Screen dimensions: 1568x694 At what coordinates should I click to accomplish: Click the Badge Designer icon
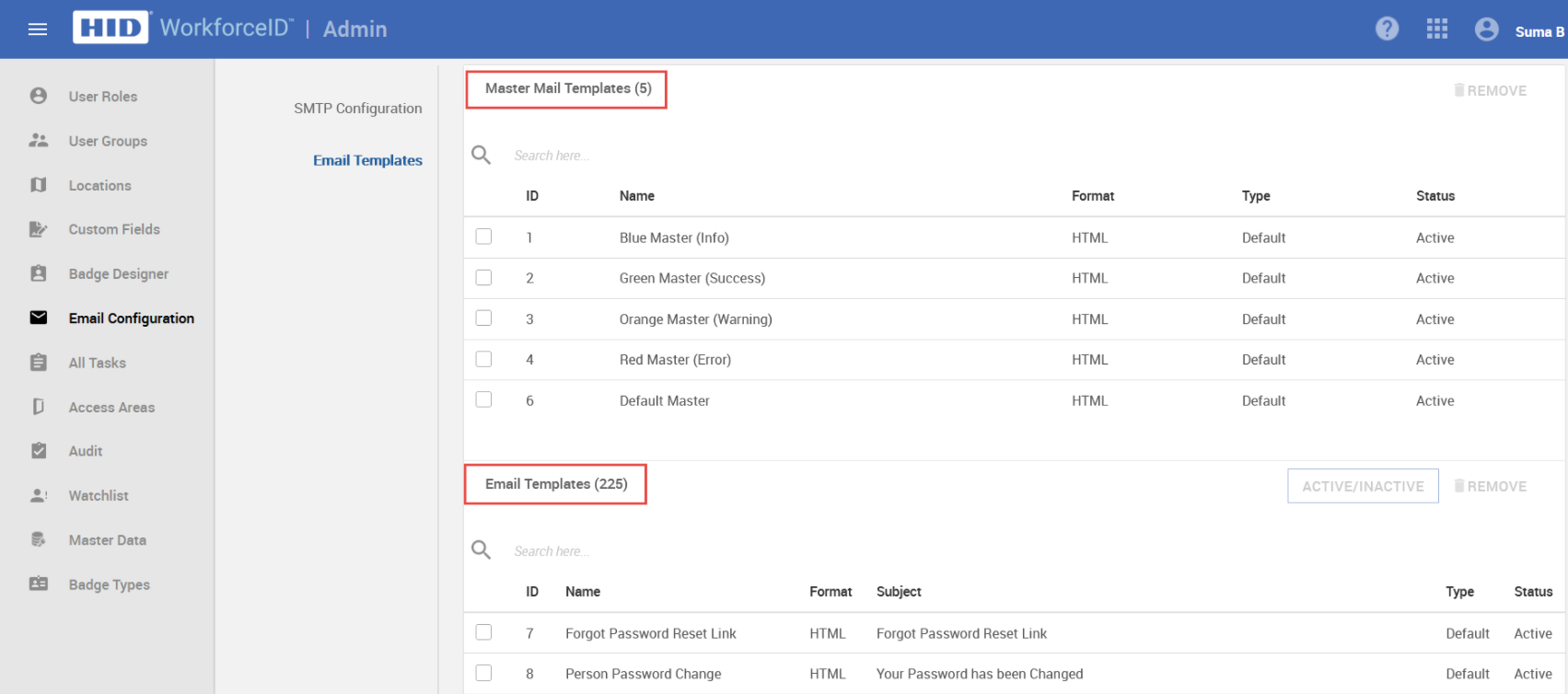point(39,273)
